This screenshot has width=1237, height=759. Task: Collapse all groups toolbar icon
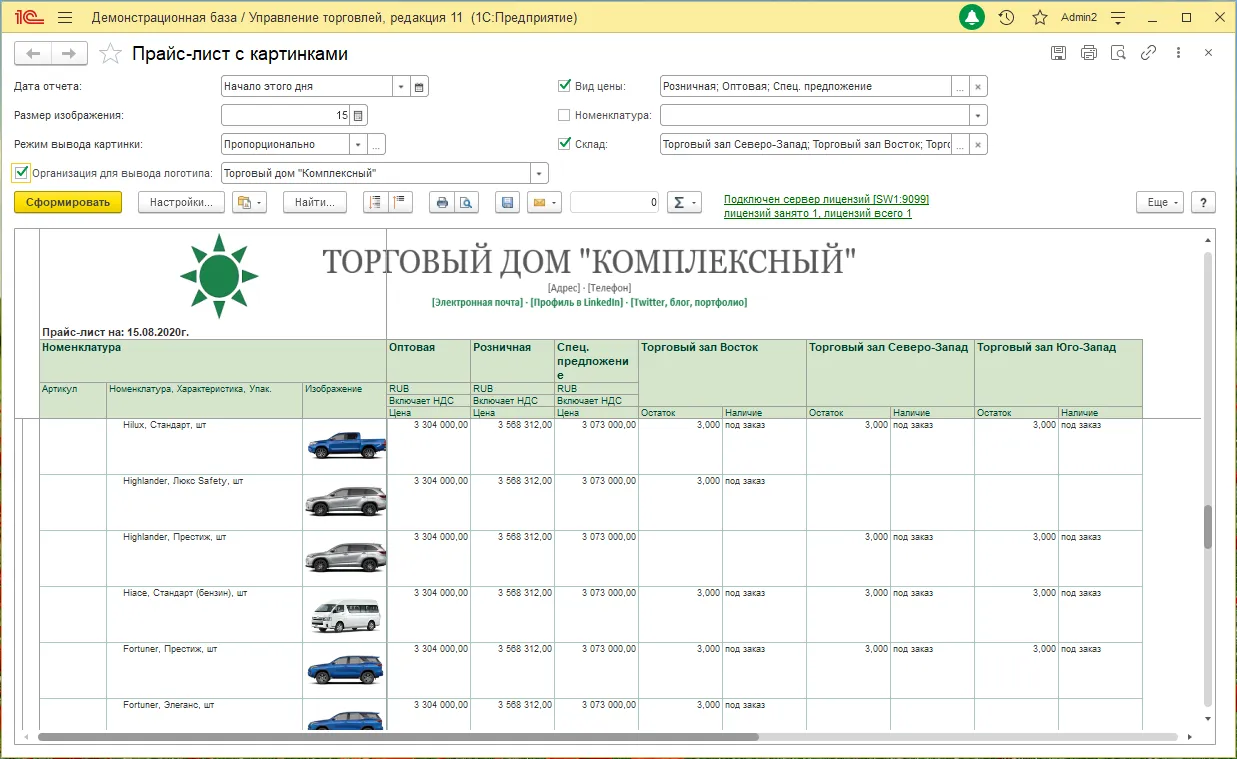point(400,202)
